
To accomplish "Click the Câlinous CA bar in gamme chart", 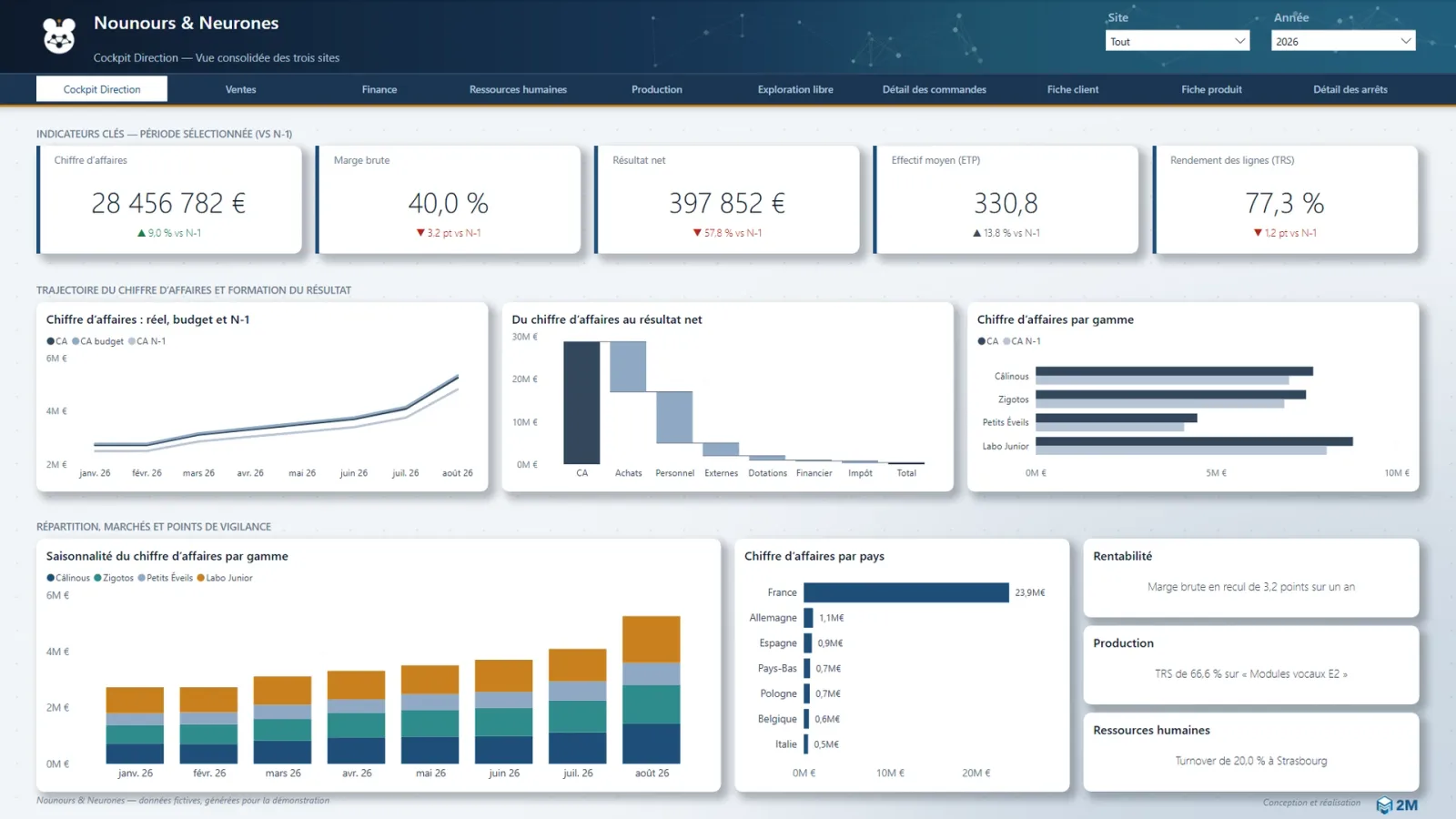I will pyautogui.click(x=1174, y=371).
